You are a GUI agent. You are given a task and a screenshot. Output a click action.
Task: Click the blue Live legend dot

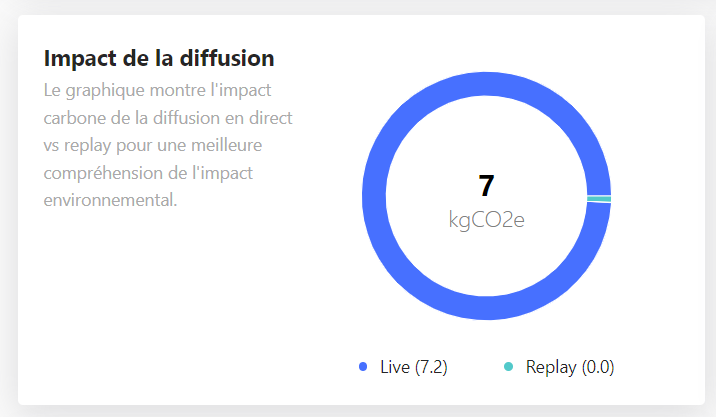tap(363, 367)
